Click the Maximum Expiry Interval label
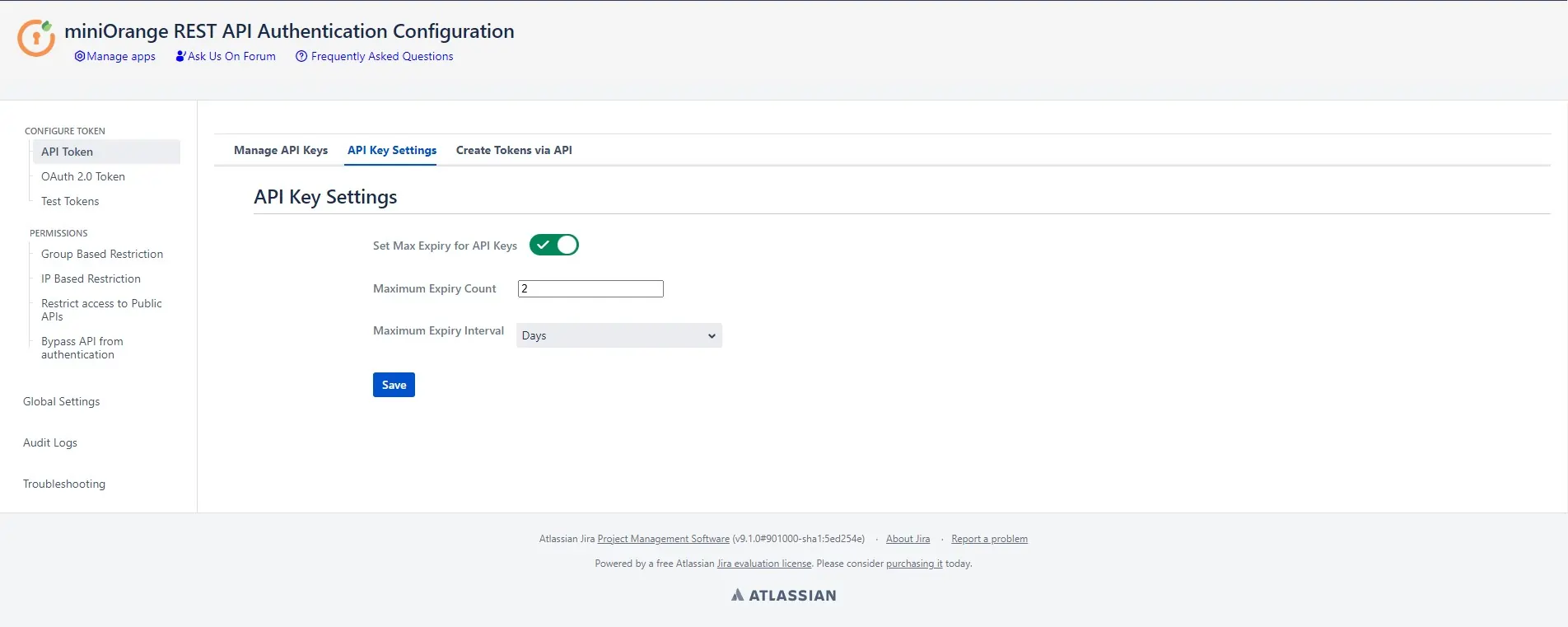 point(438,330)
